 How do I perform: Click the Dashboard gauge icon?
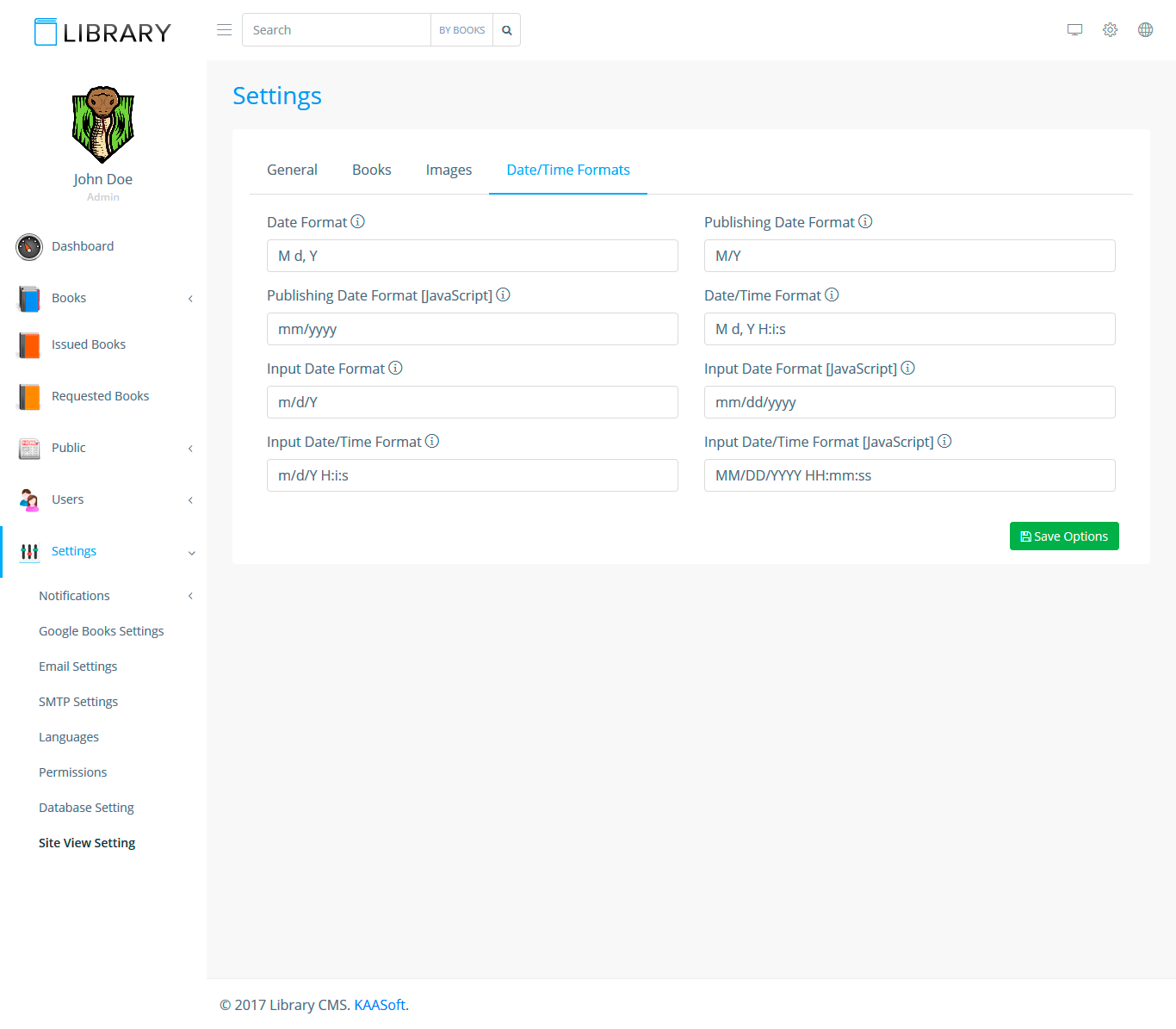pyautogui.click(x=29, y=247)
